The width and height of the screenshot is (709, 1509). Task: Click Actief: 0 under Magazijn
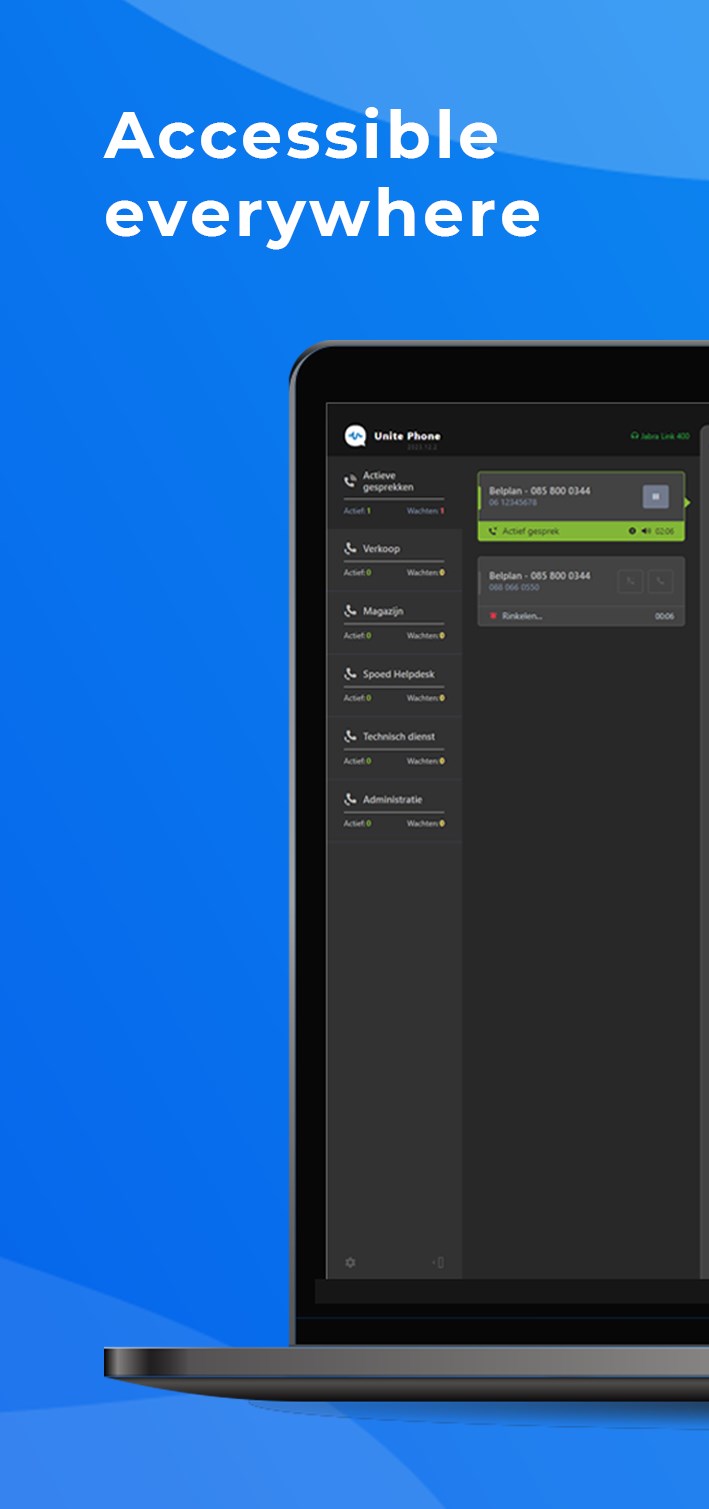point(357,635)
